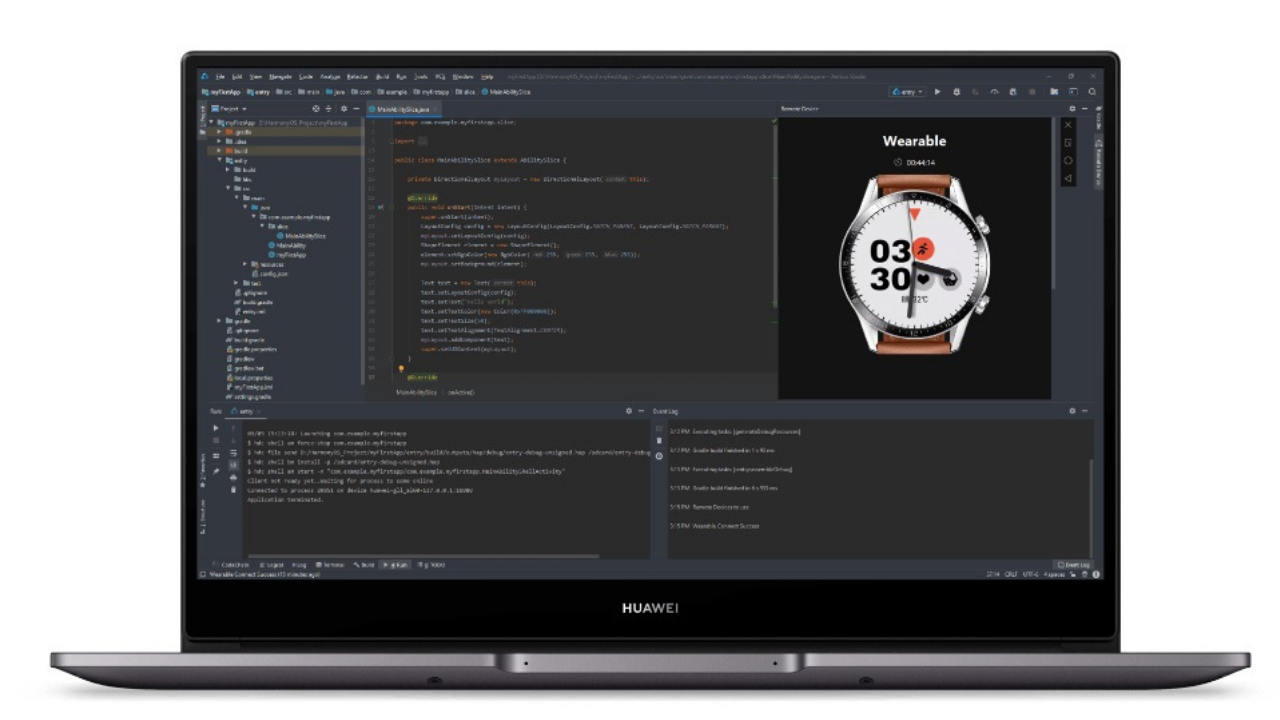Screen dimensions: 1280x720
Task: Select the MainAbilitySlice.java editor tab
Action: tap(404, 109)
